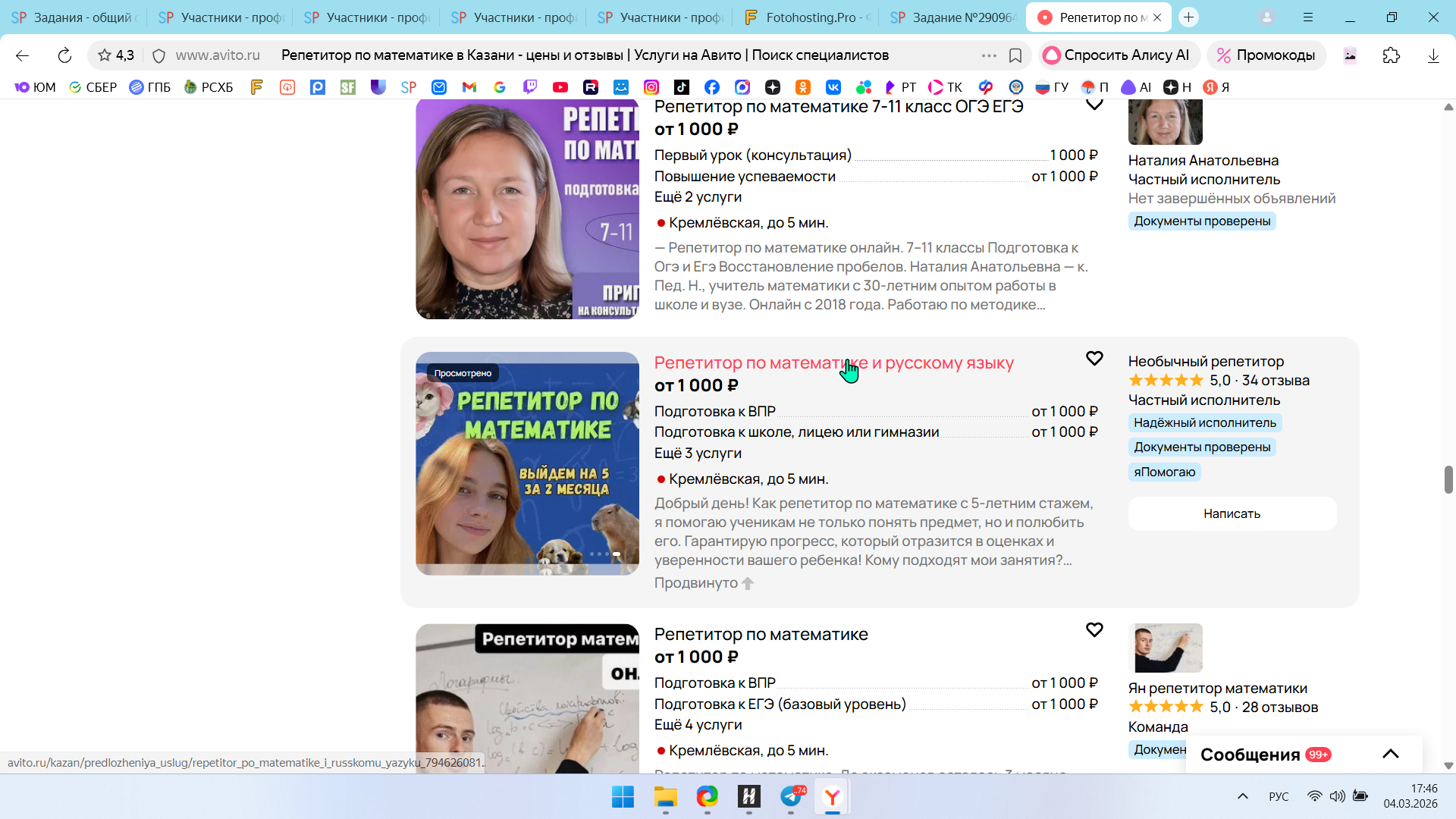Open the downloads arrow icon

1433,55
